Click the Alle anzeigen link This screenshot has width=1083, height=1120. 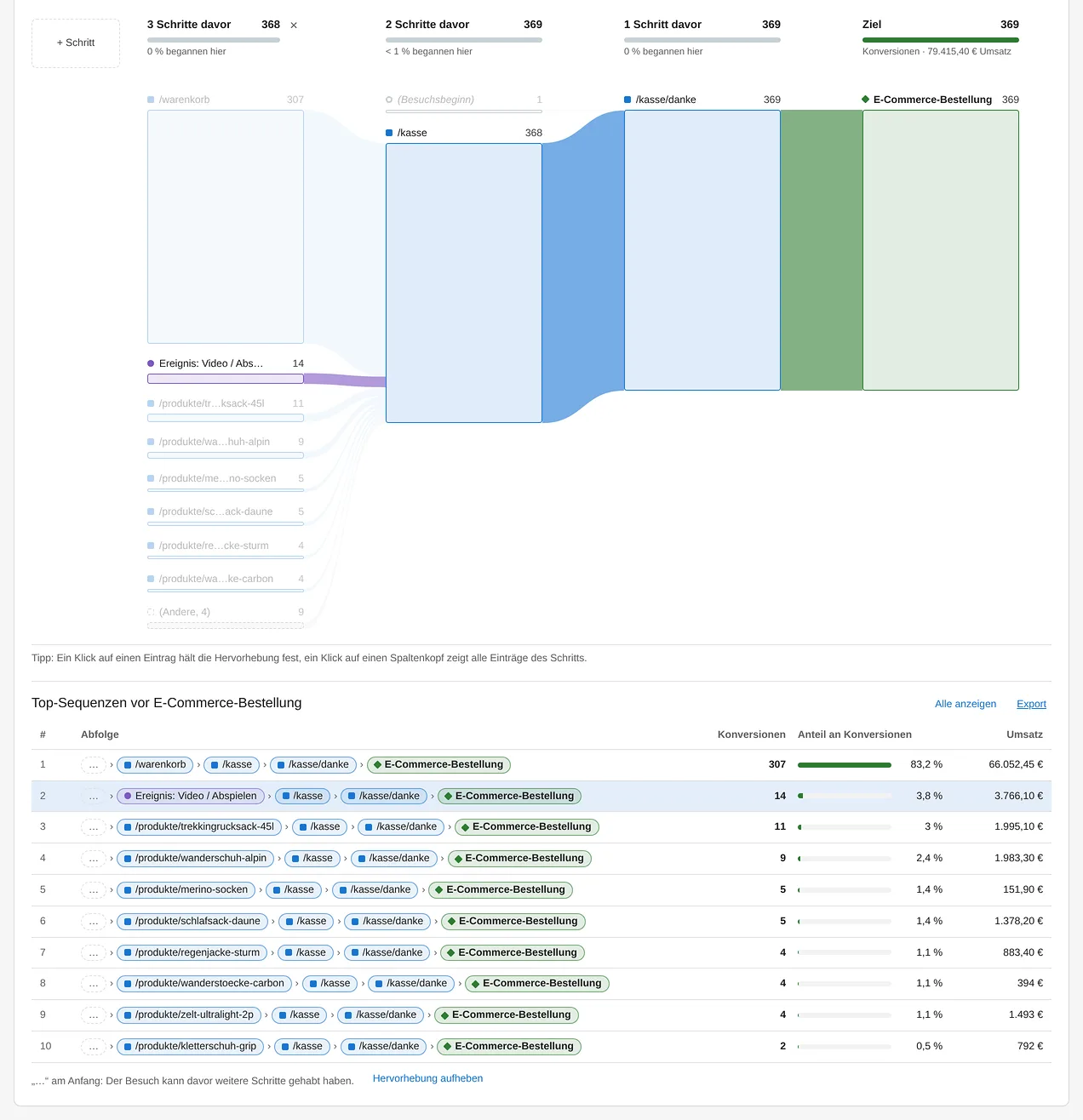tap(966, 704)
